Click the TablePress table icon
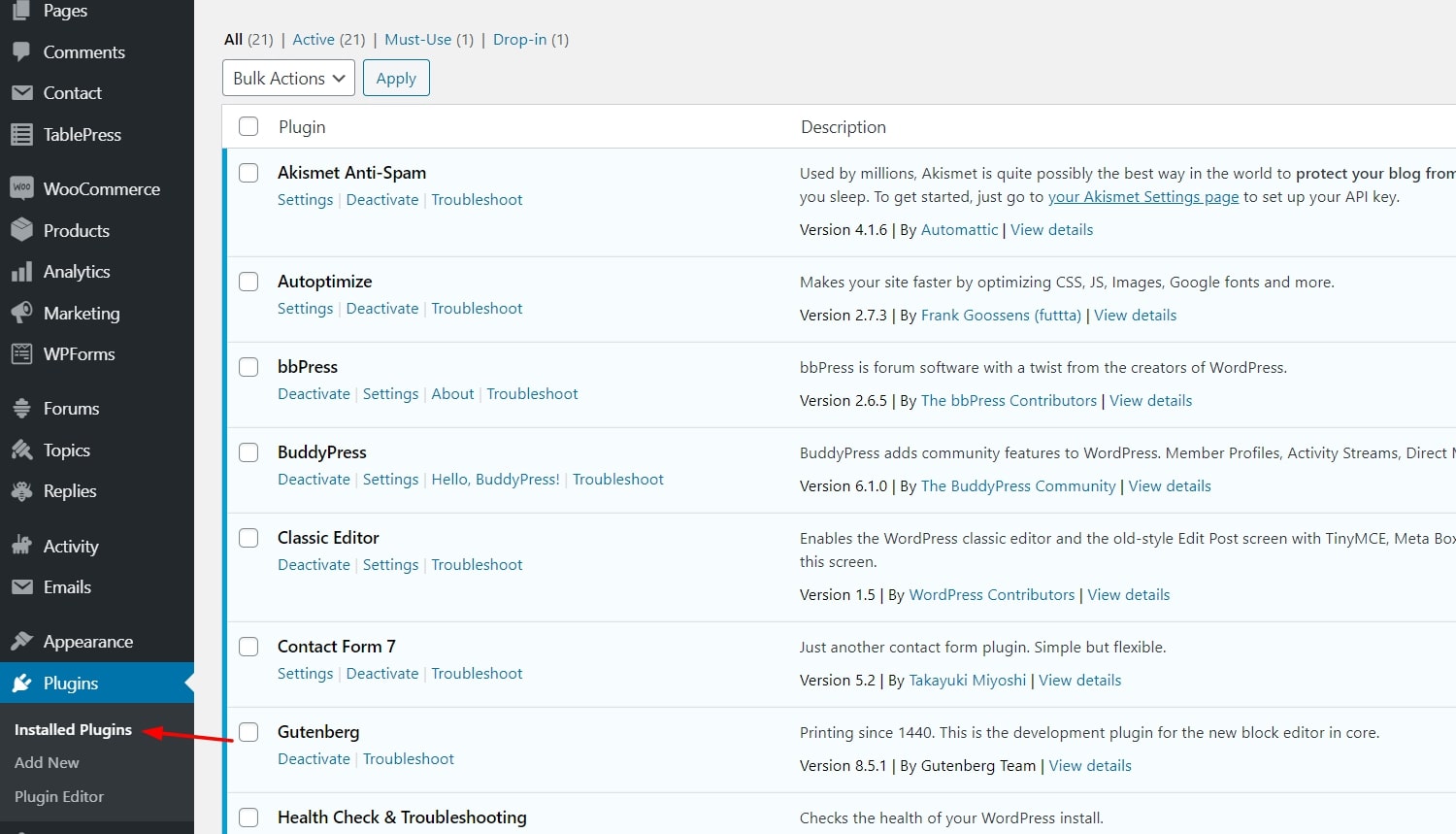The height and width of the screenshot is (834, 1456). tap(21, 135)
